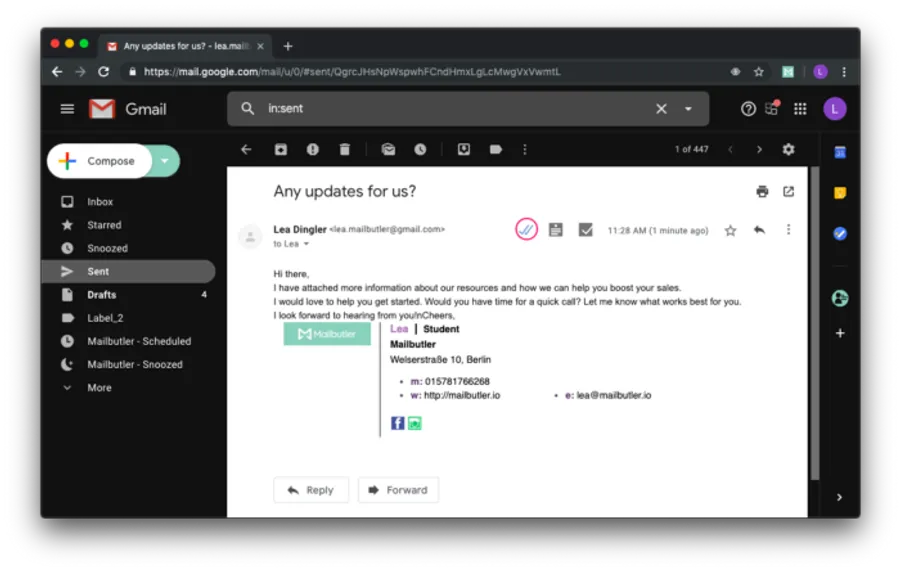Delete the email with trash icon

pyautogui.click(x=345, y=149)
